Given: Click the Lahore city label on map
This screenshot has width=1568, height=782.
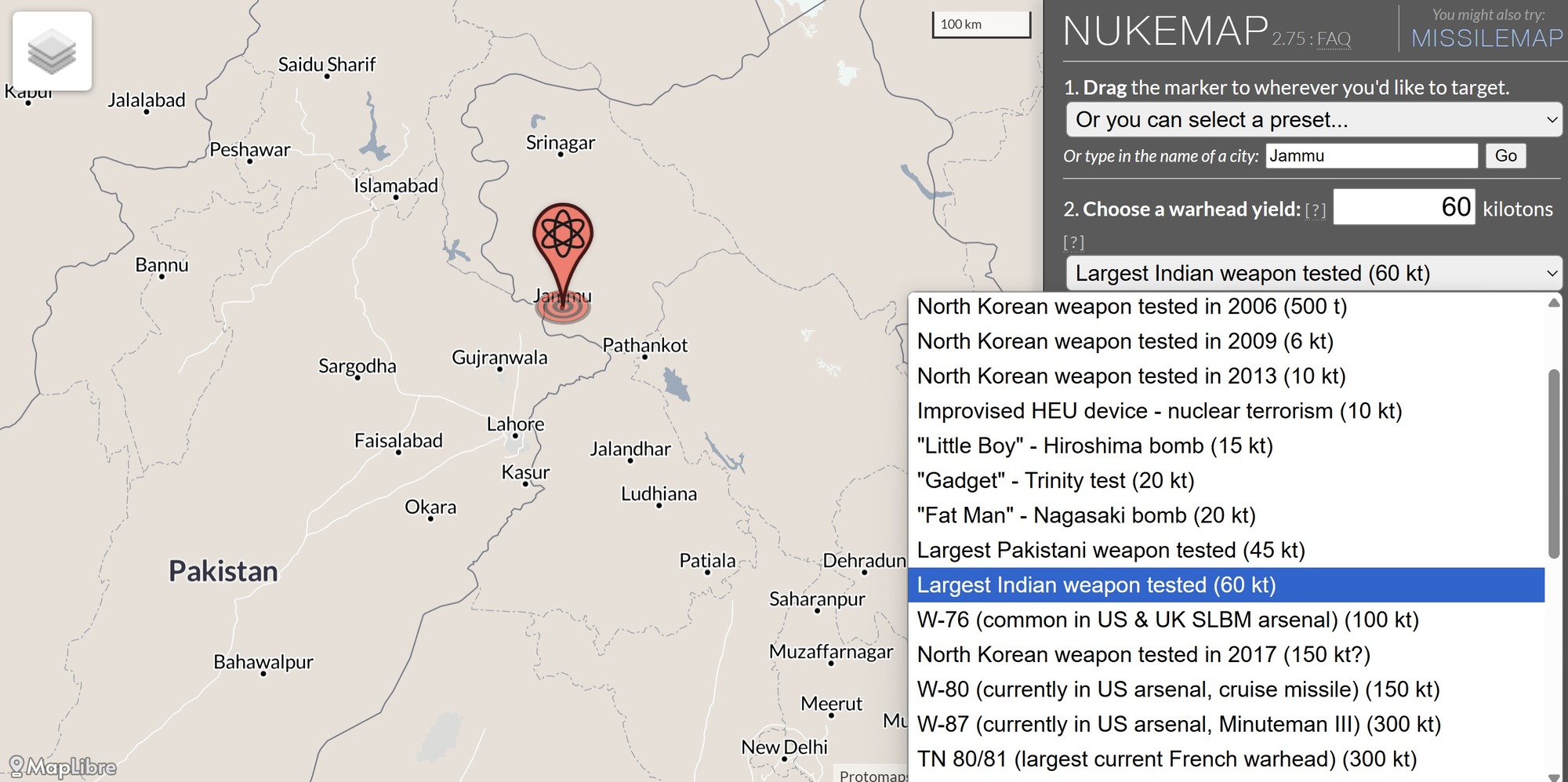Looking at the screenshot, I should [515, 424].
